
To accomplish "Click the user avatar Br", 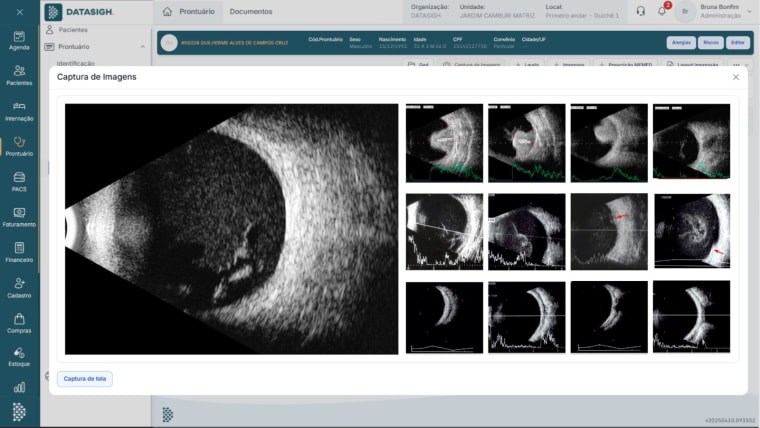I will [x=685, y=12].
